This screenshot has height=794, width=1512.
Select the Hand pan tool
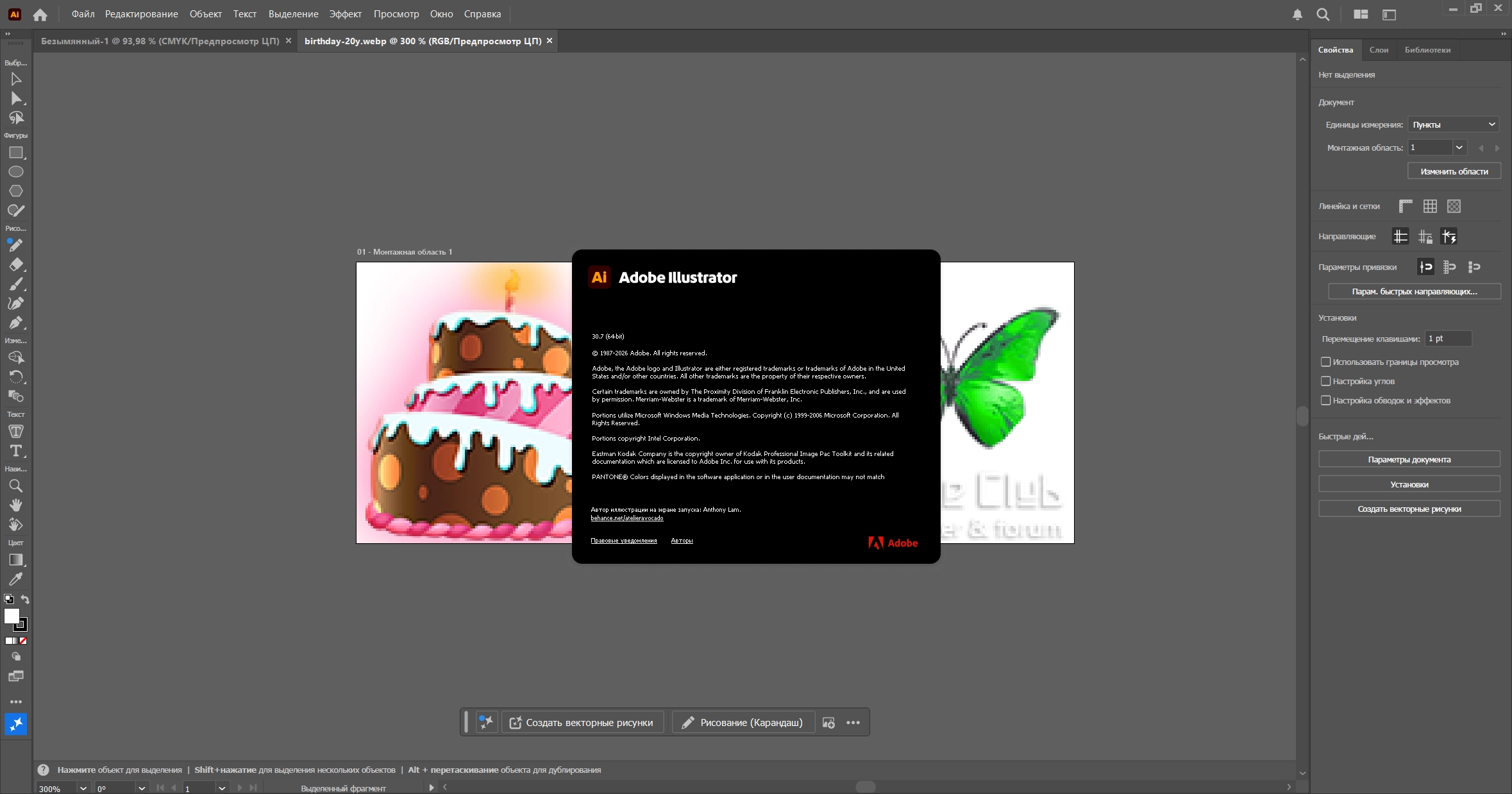16,505
